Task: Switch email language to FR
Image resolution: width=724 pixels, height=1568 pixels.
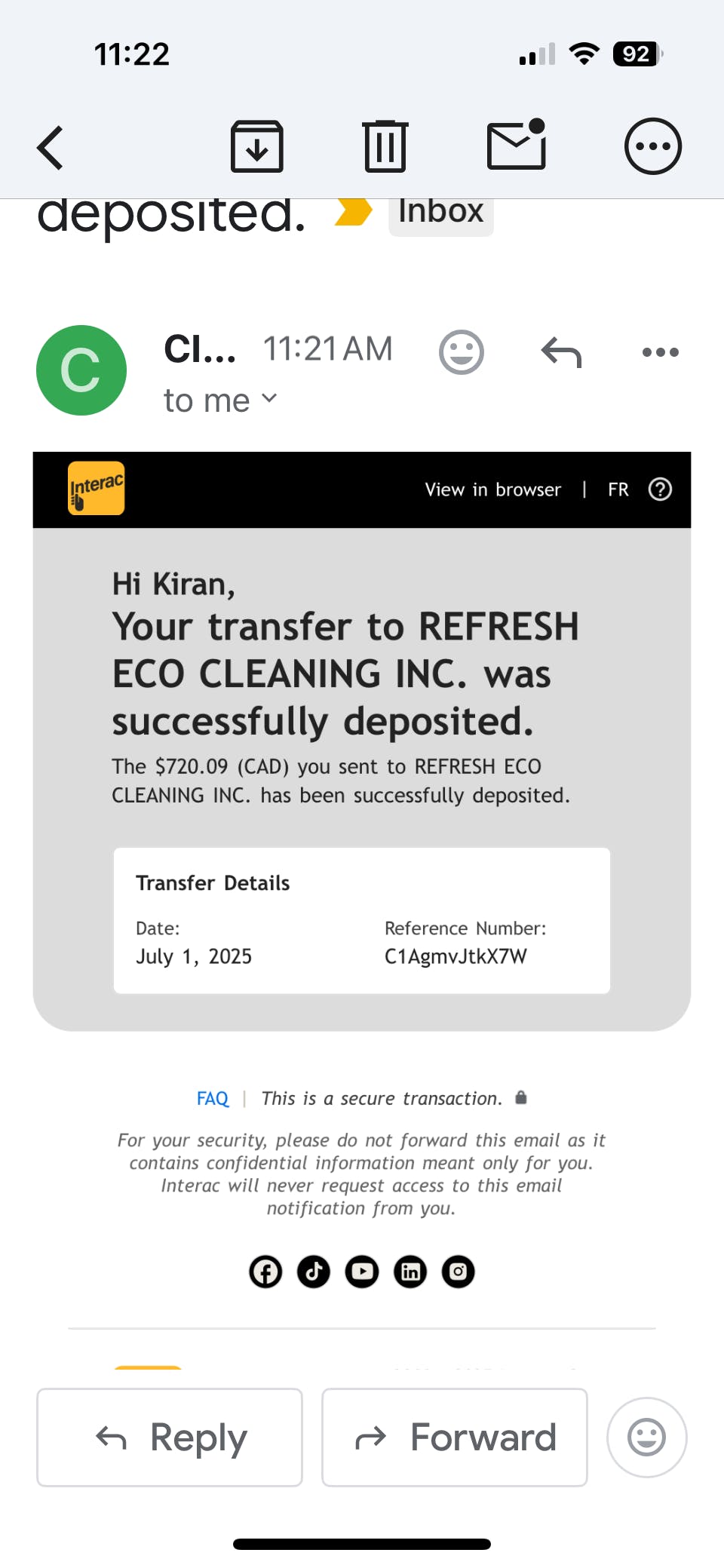Action: pyautogui.click(x=618, y=490)
